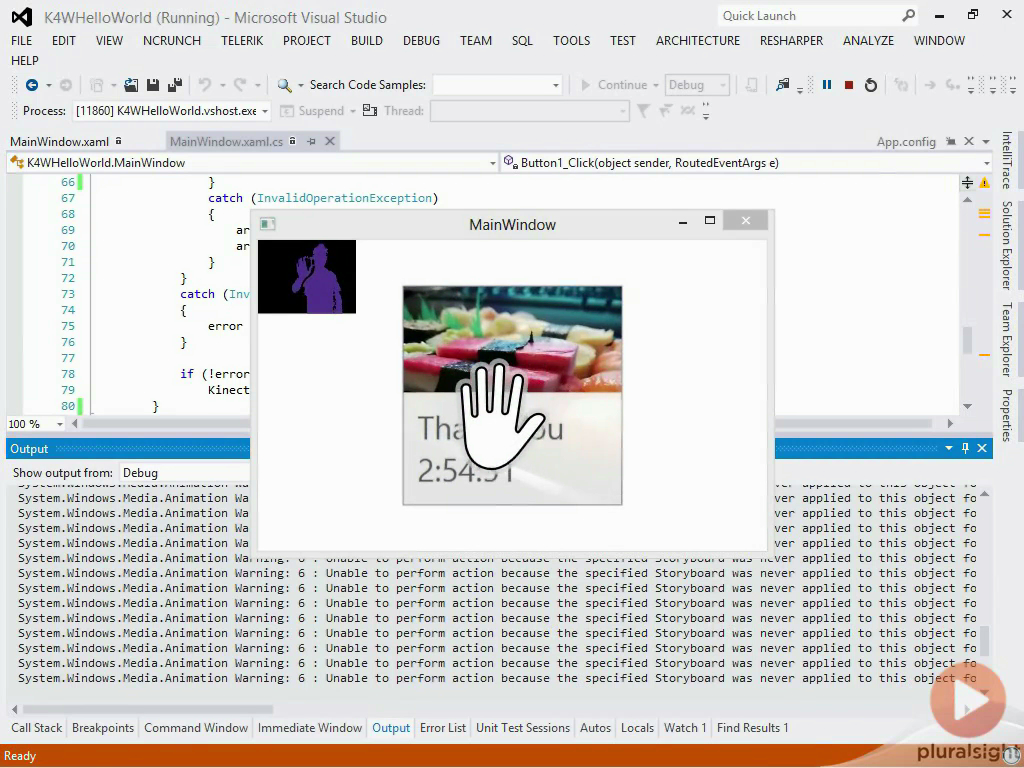Open the TELERIK menu
Image resolution: width=1024 pixels, height=768 pixels.
click(x=242, y=40)
